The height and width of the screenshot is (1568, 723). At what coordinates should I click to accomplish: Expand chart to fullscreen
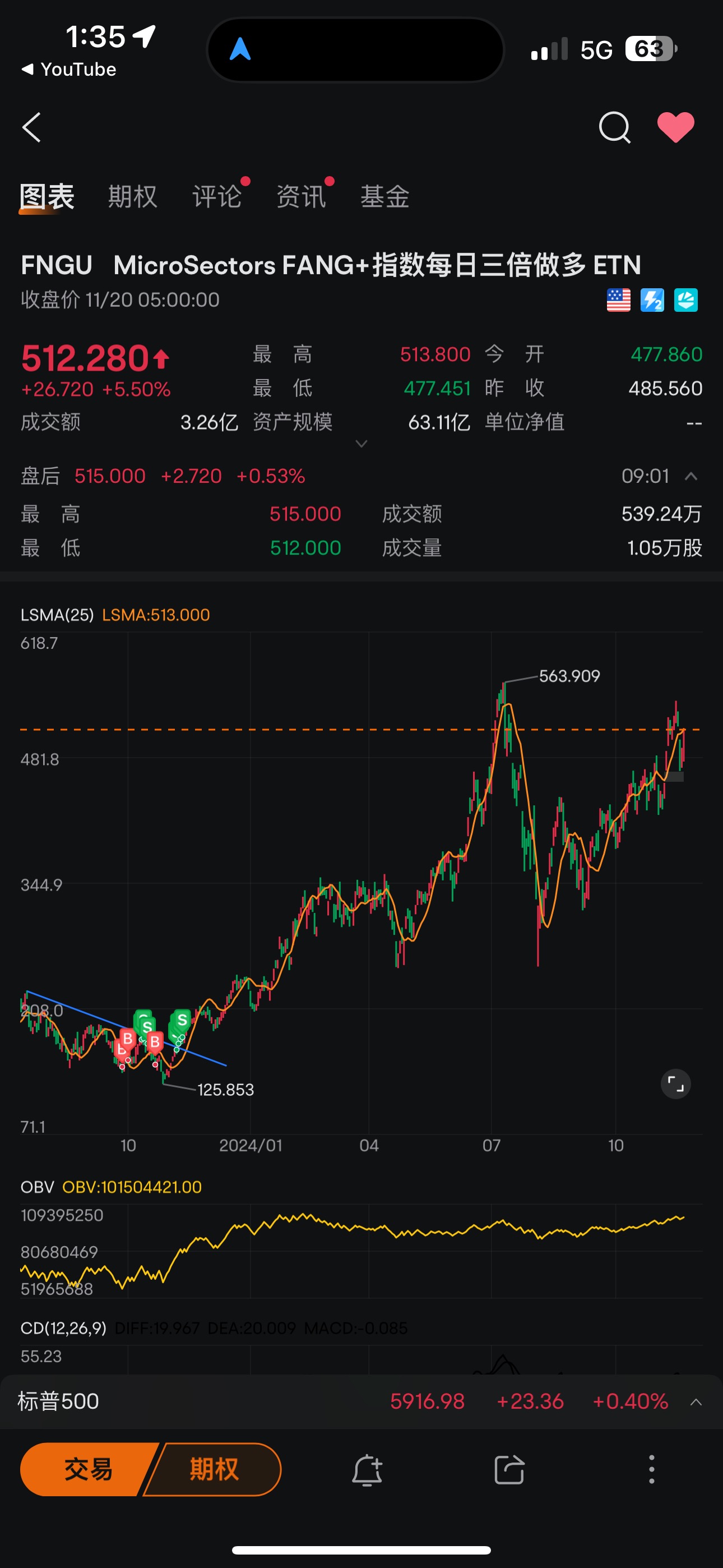675,1084
